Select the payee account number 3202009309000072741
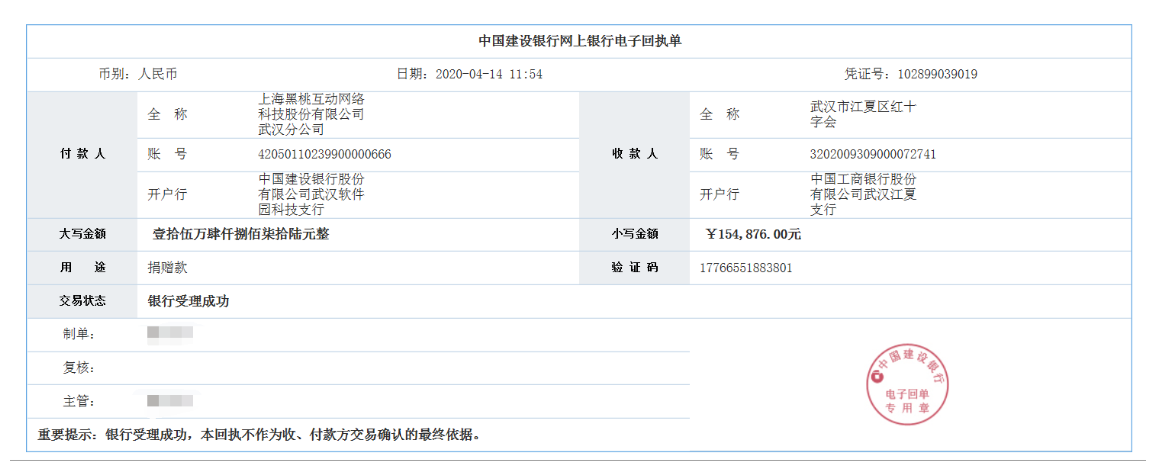The height and width of the screenshot is (469, 1152). pos(872,154)
